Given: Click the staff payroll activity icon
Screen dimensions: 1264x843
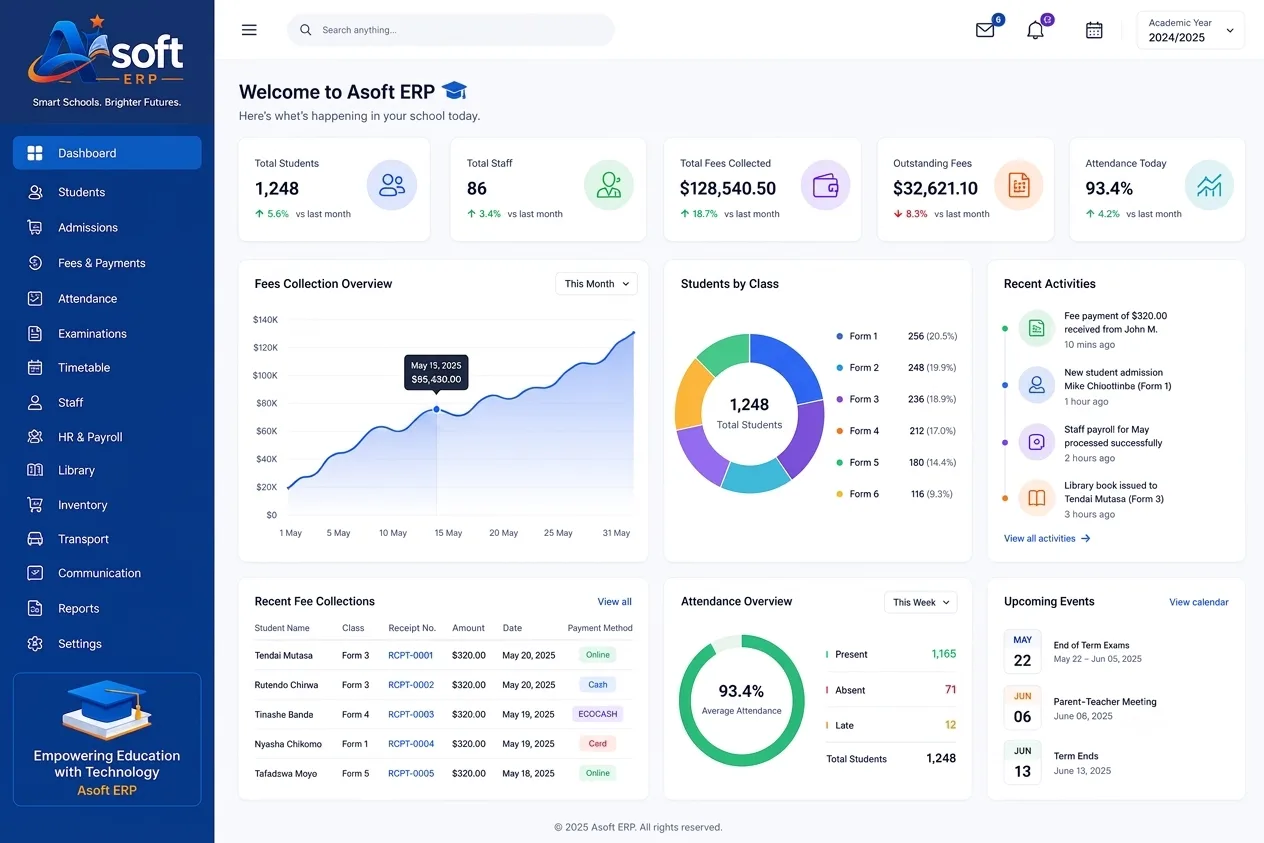Looking at the screenshot, I should tap(1037, 441).
